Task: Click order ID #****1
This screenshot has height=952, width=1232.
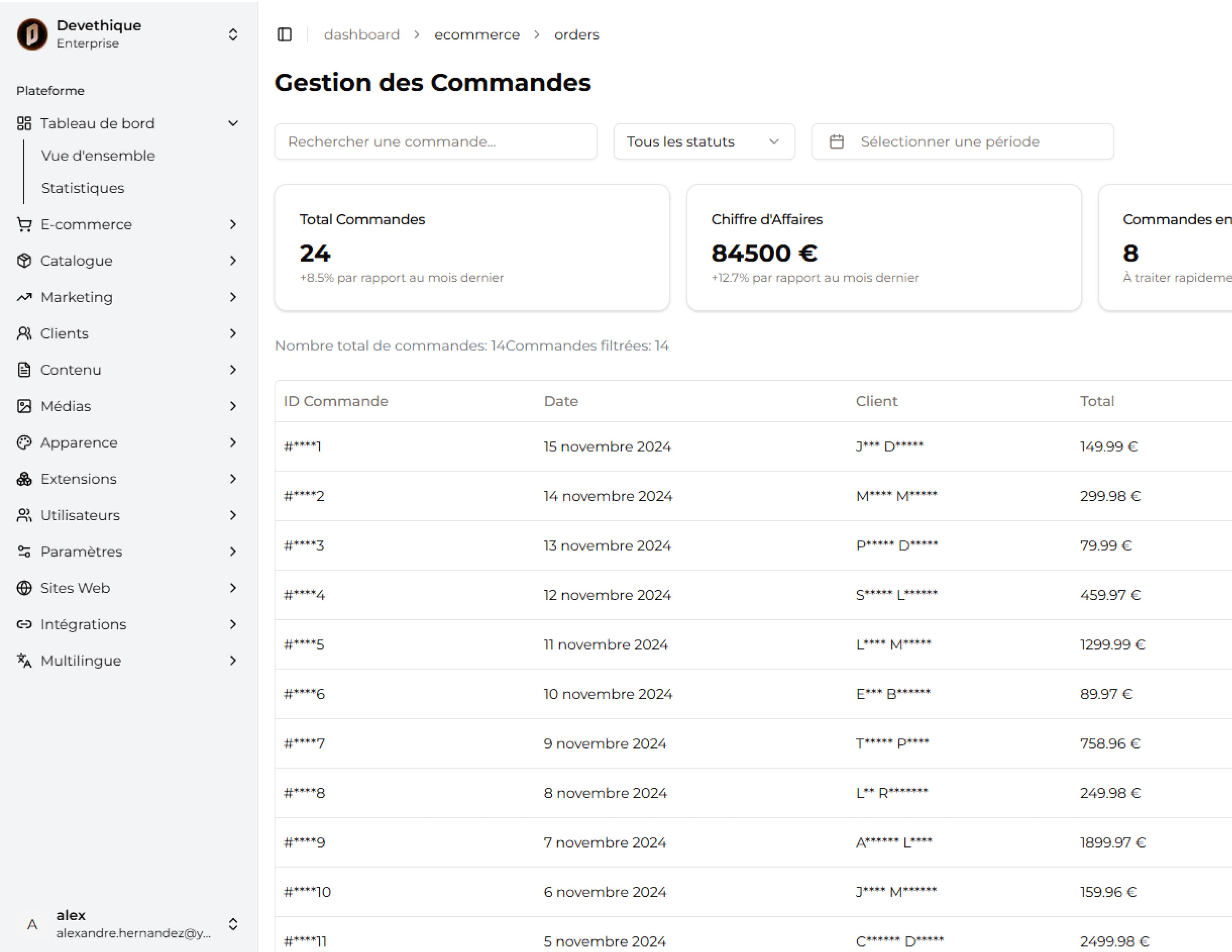Action: click(302, 447)
